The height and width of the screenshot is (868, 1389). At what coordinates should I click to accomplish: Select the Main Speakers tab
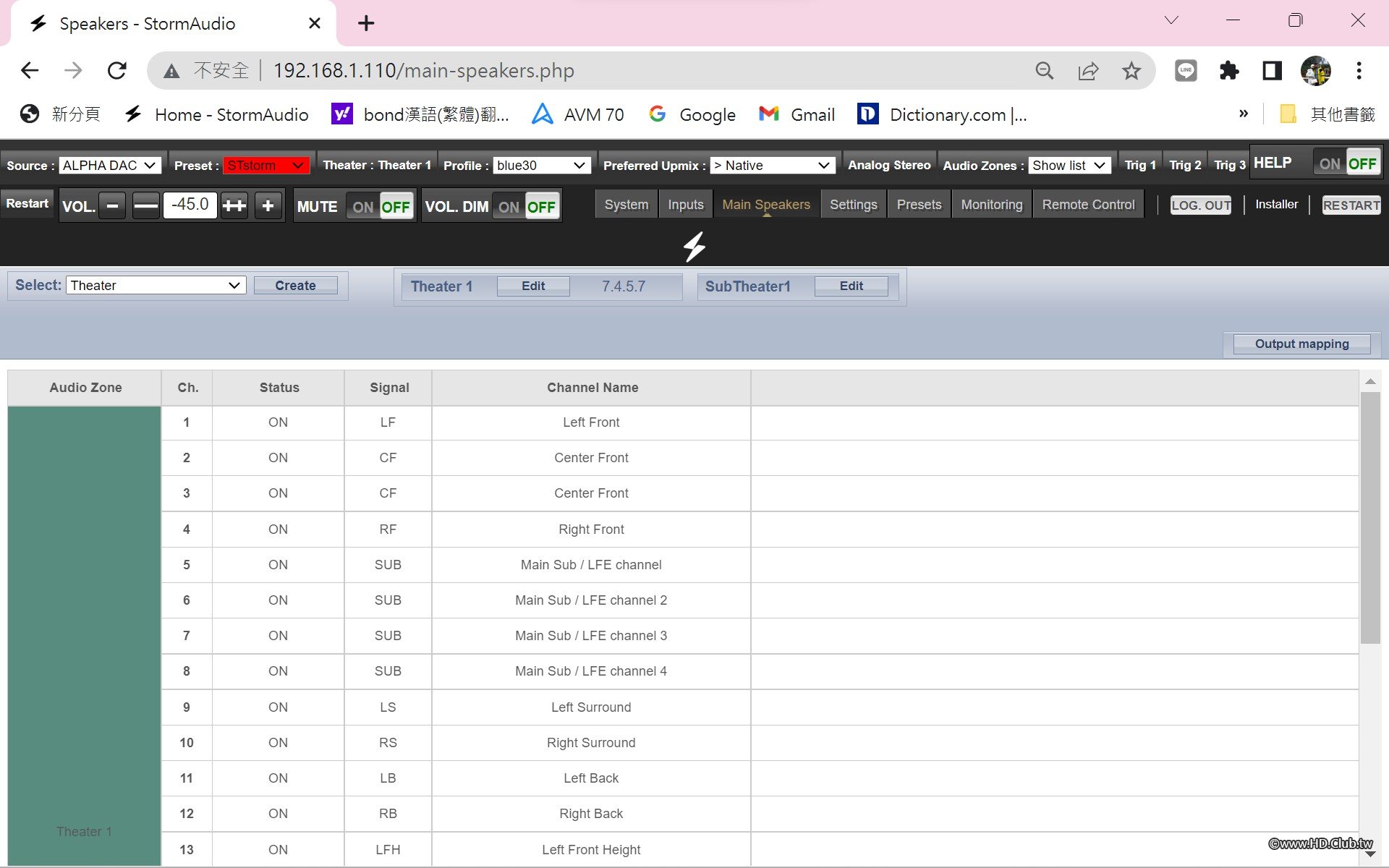[x=766, y=205]
